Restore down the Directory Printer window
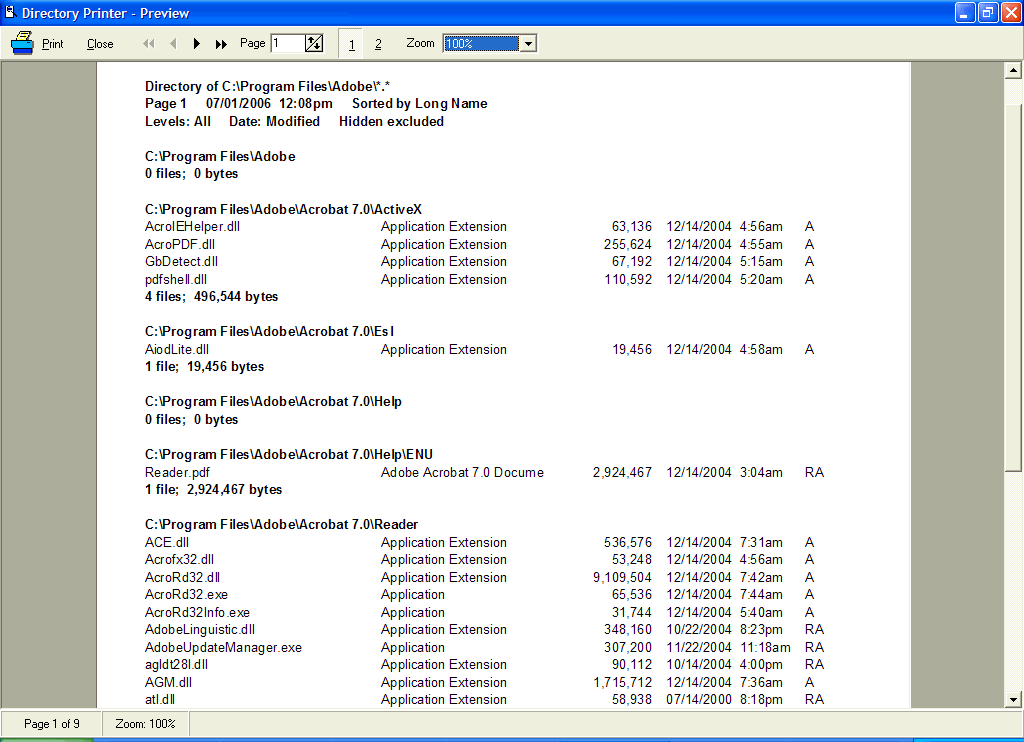Viewport: 1024px width, 742px height. tap(988, 12)
